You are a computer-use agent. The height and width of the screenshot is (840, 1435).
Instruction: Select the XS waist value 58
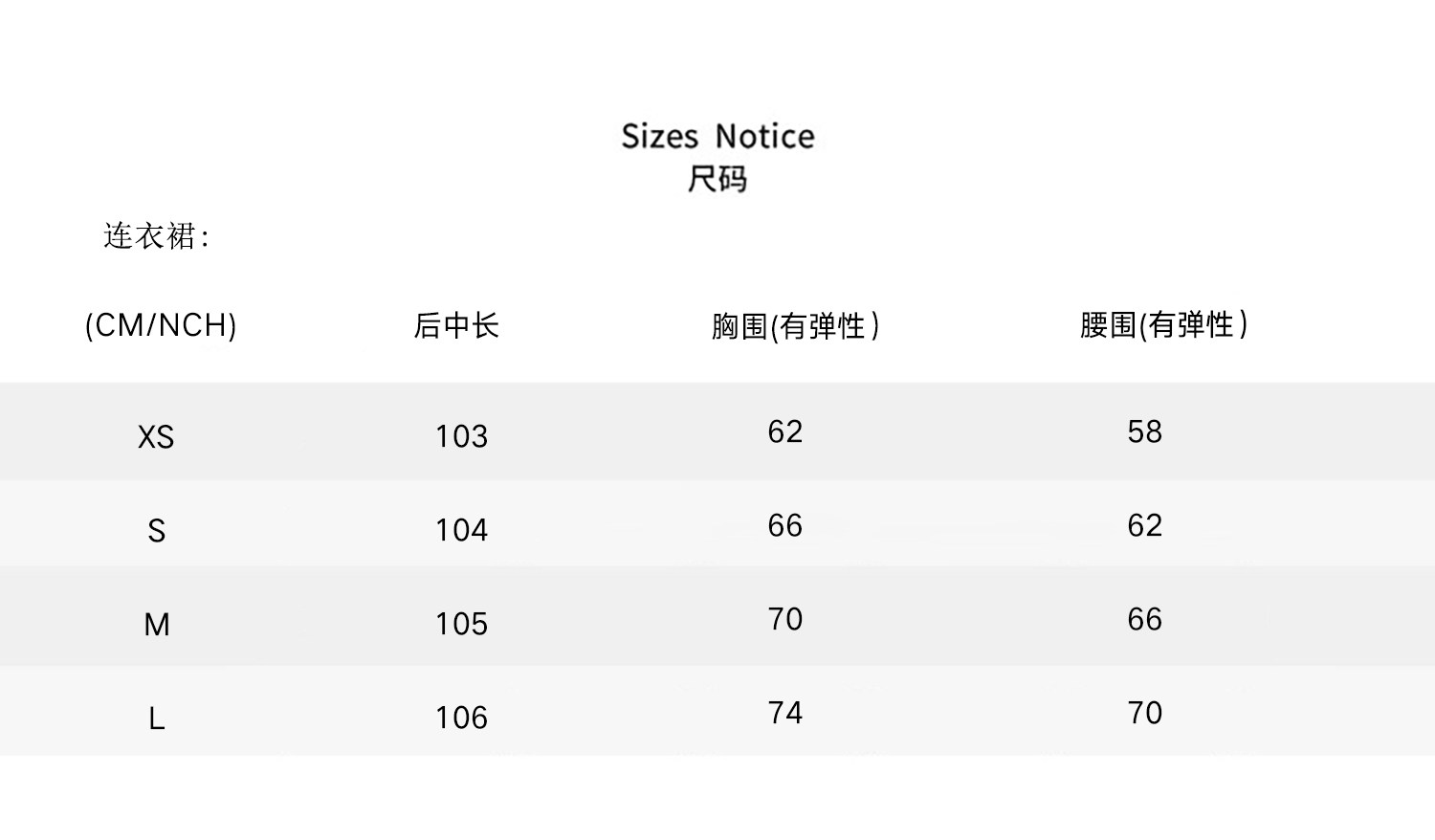click(x=1144, y=432)
